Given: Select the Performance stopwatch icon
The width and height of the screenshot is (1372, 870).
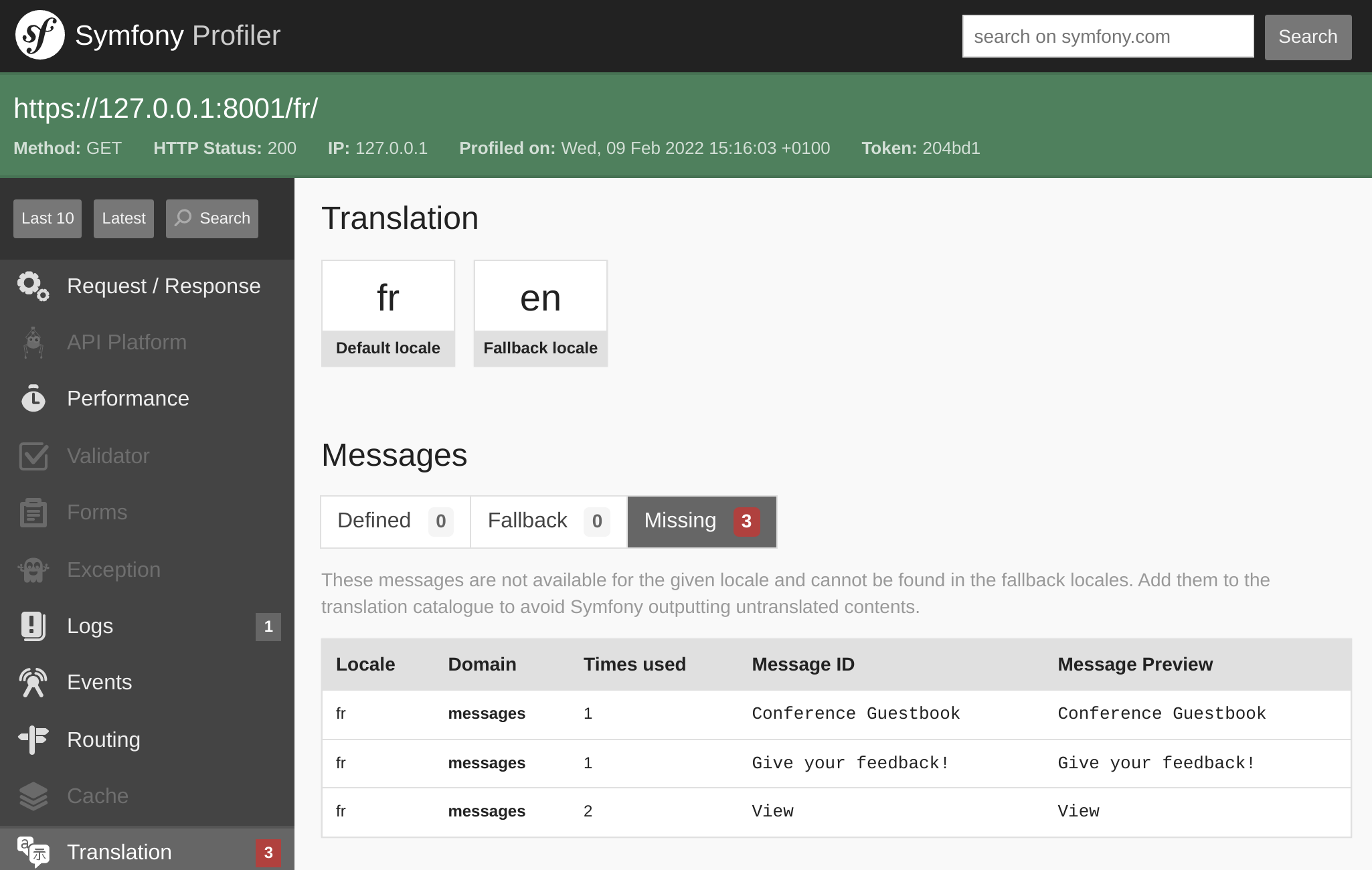Looking at the screenshot, I should click(32, 398).
